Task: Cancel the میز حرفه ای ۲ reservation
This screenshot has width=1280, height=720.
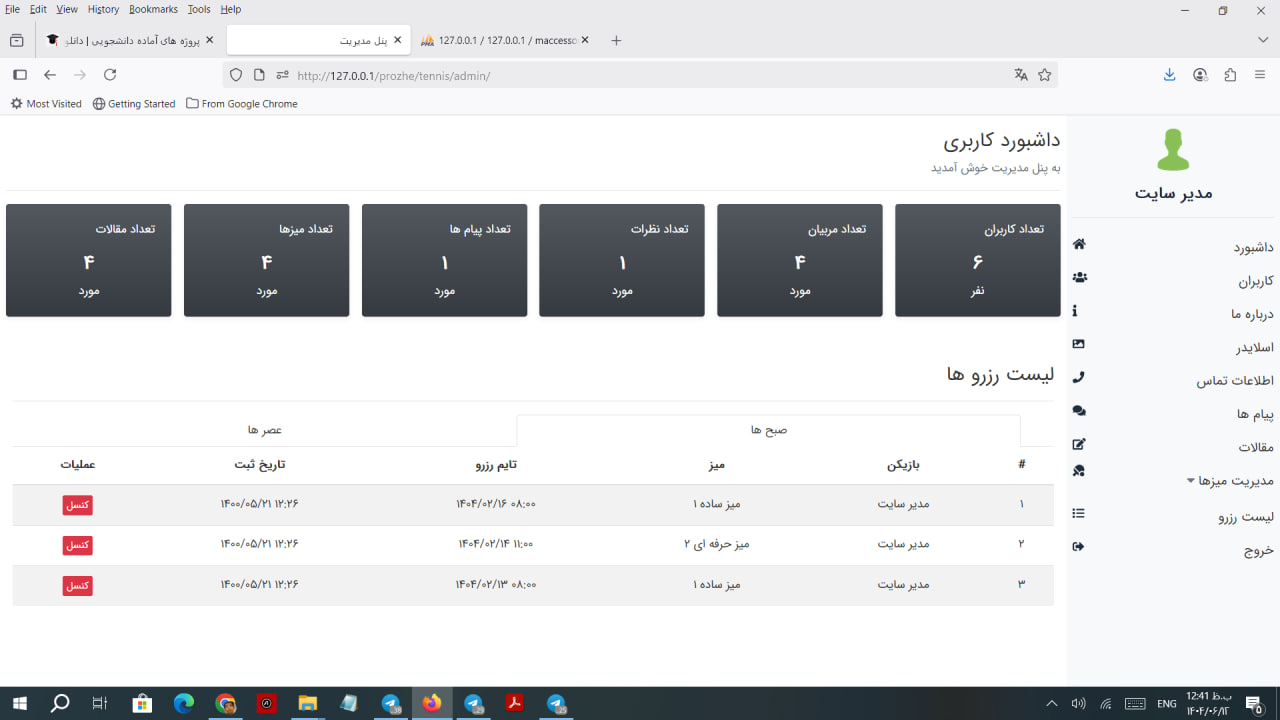Action: pos(77,545)
